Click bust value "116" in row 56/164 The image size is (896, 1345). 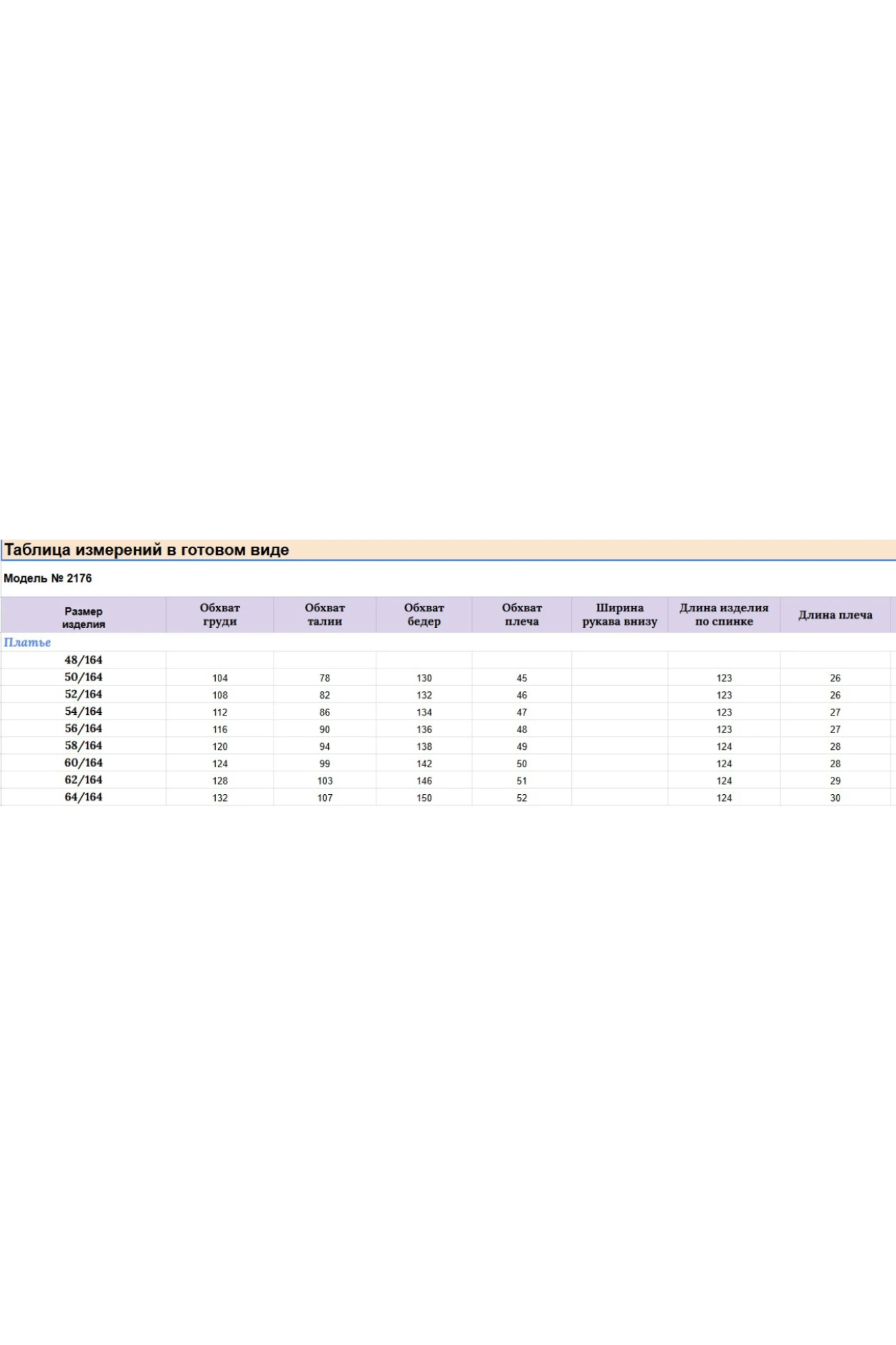pos(220,730)
